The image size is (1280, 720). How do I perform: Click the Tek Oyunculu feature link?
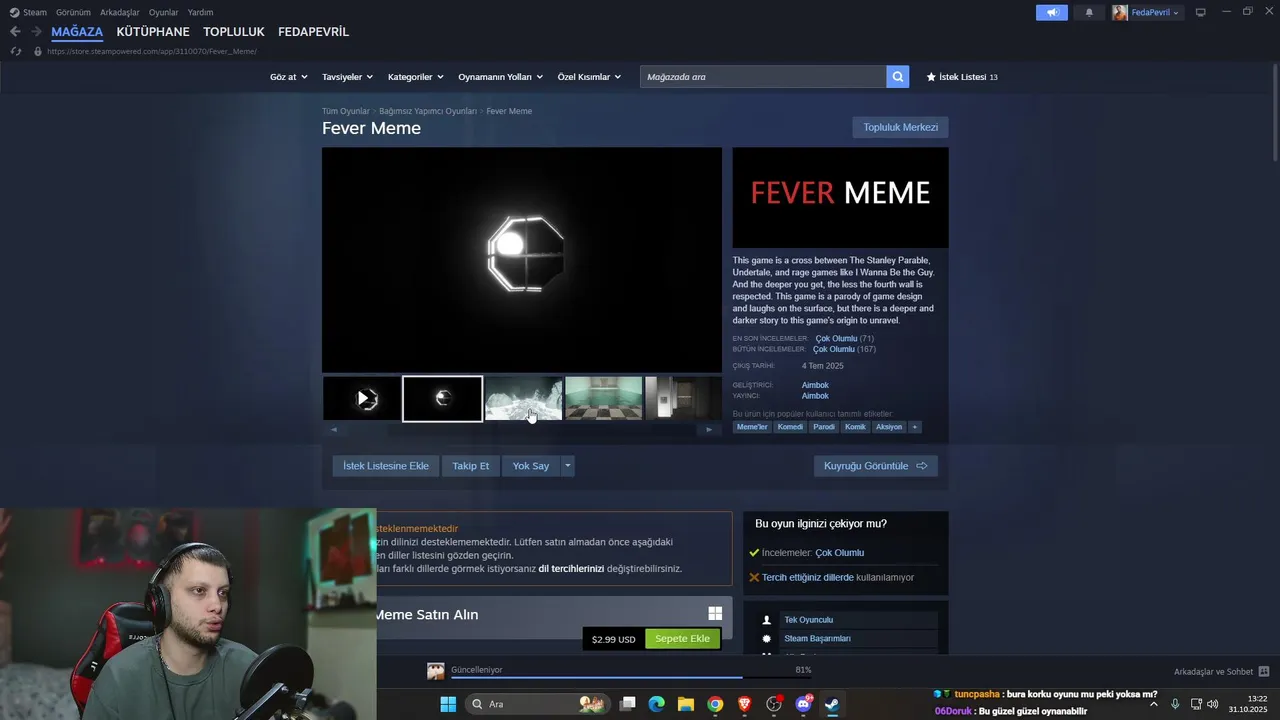coord(809,620)
